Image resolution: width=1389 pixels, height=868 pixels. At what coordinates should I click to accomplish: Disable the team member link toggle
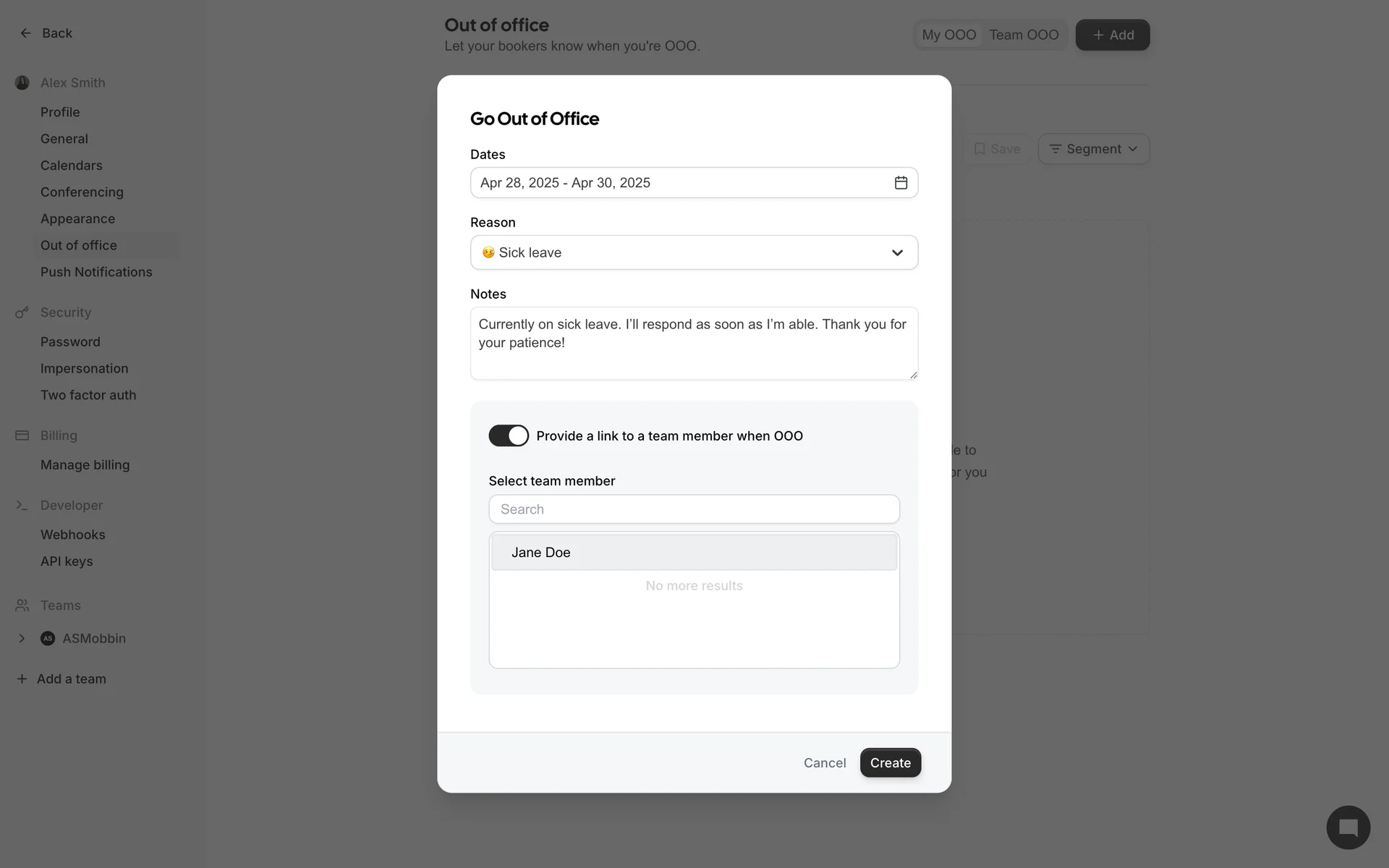[x=509, y=436]
